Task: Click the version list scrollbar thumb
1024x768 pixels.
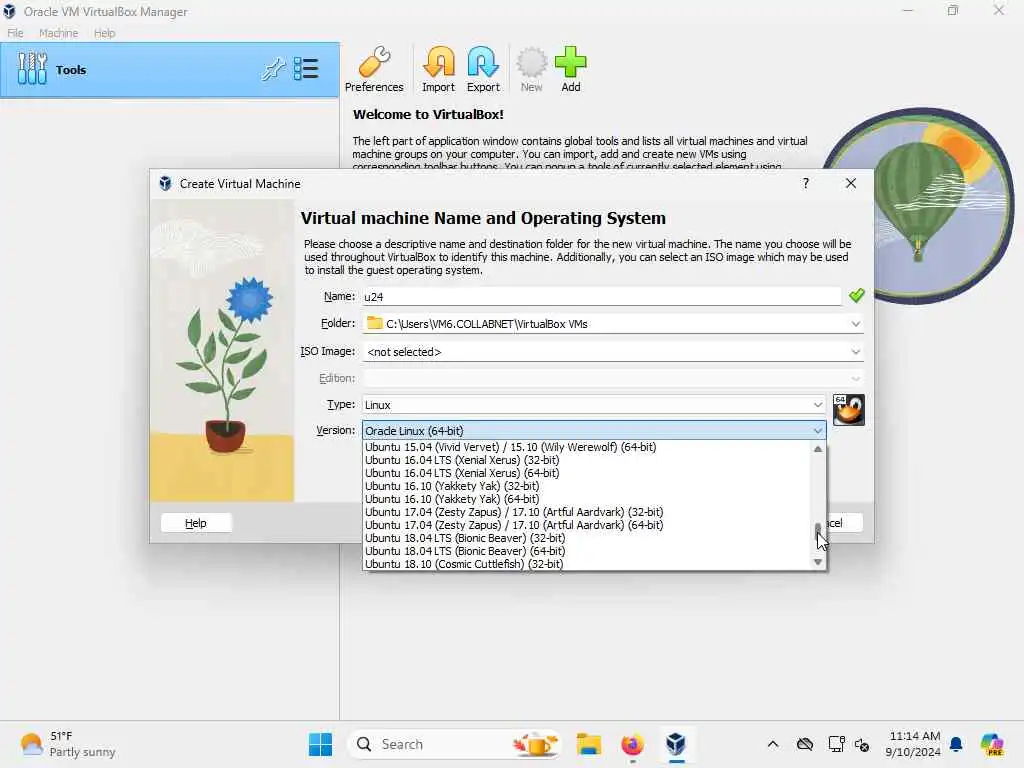Action: [x=818, y=534]
